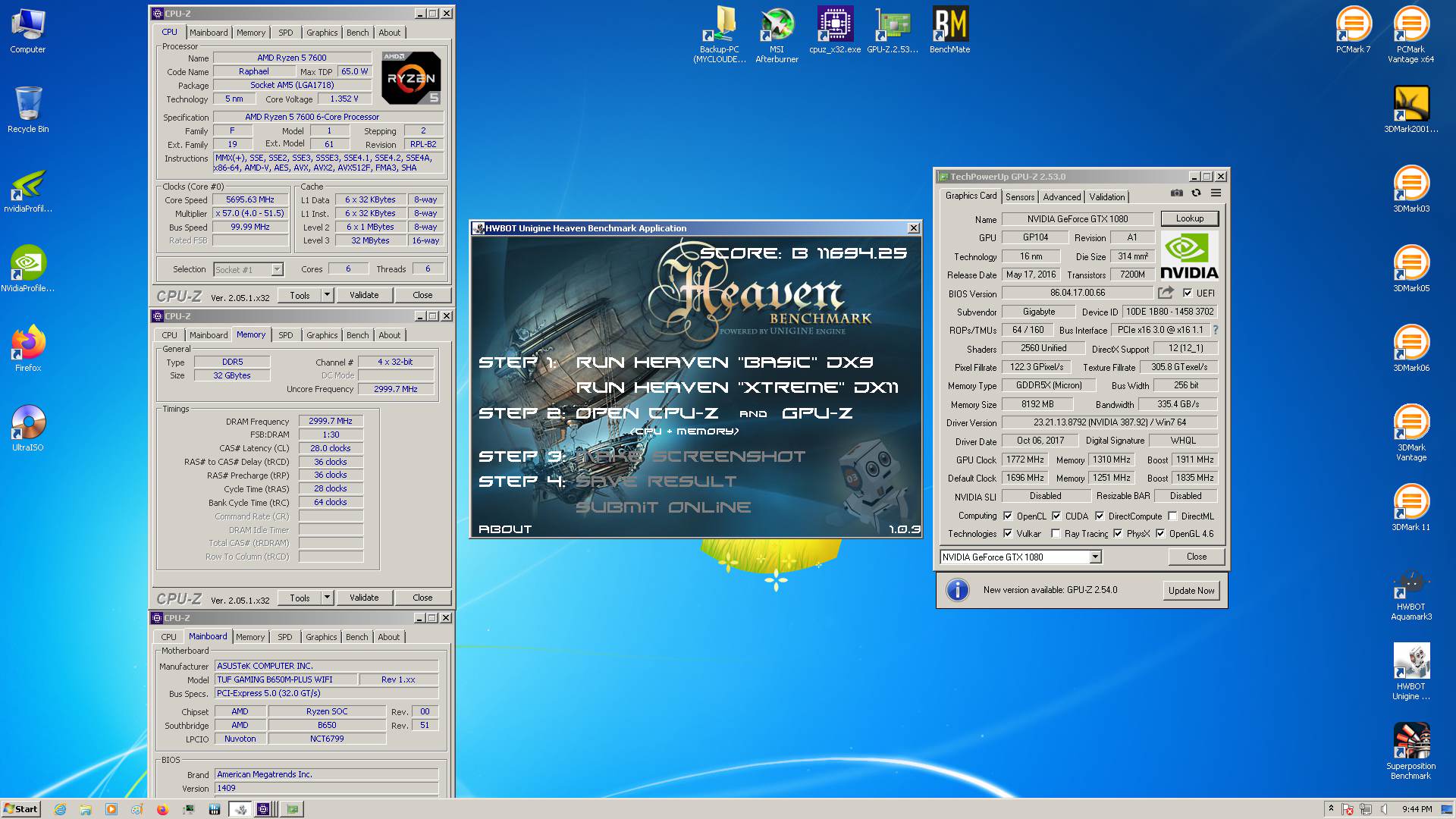The height and width of the screenshot is (819, 1456).
Task: Open the Backup-PC folder shortcut
Action: click(720, 35)
